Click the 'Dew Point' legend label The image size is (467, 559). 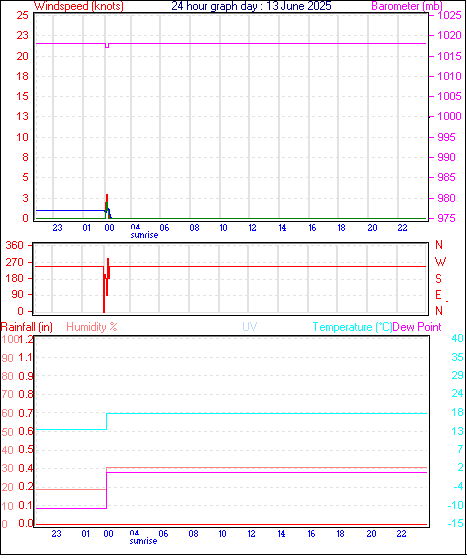tap(417, 327)
